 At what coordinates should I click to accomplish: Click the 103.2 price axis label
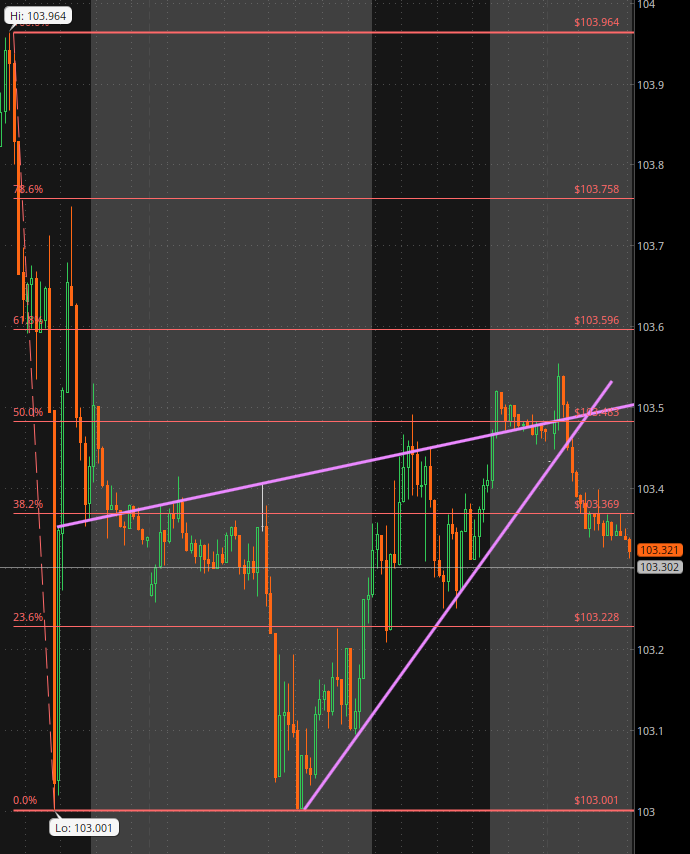pyautogui.click(x=650, y=650)
